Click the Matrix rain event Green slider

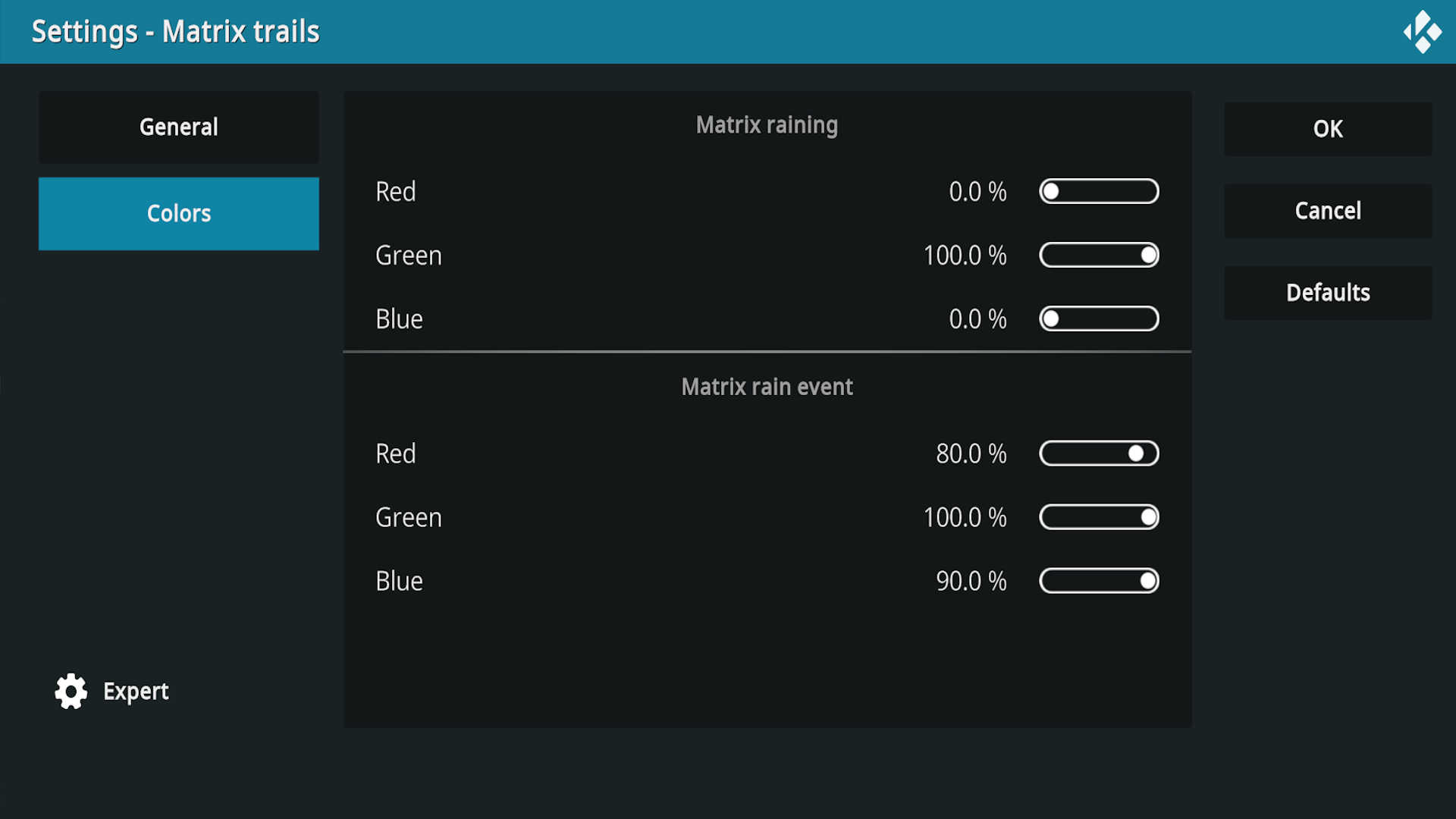[1099, 517]
